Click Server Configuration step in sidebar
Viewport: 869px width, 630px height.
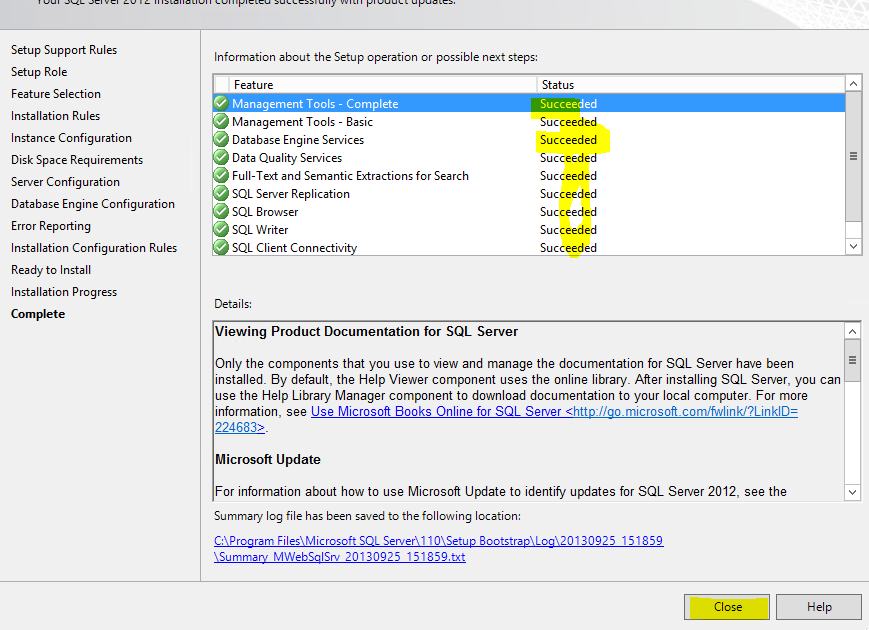[x=65, y=182]
